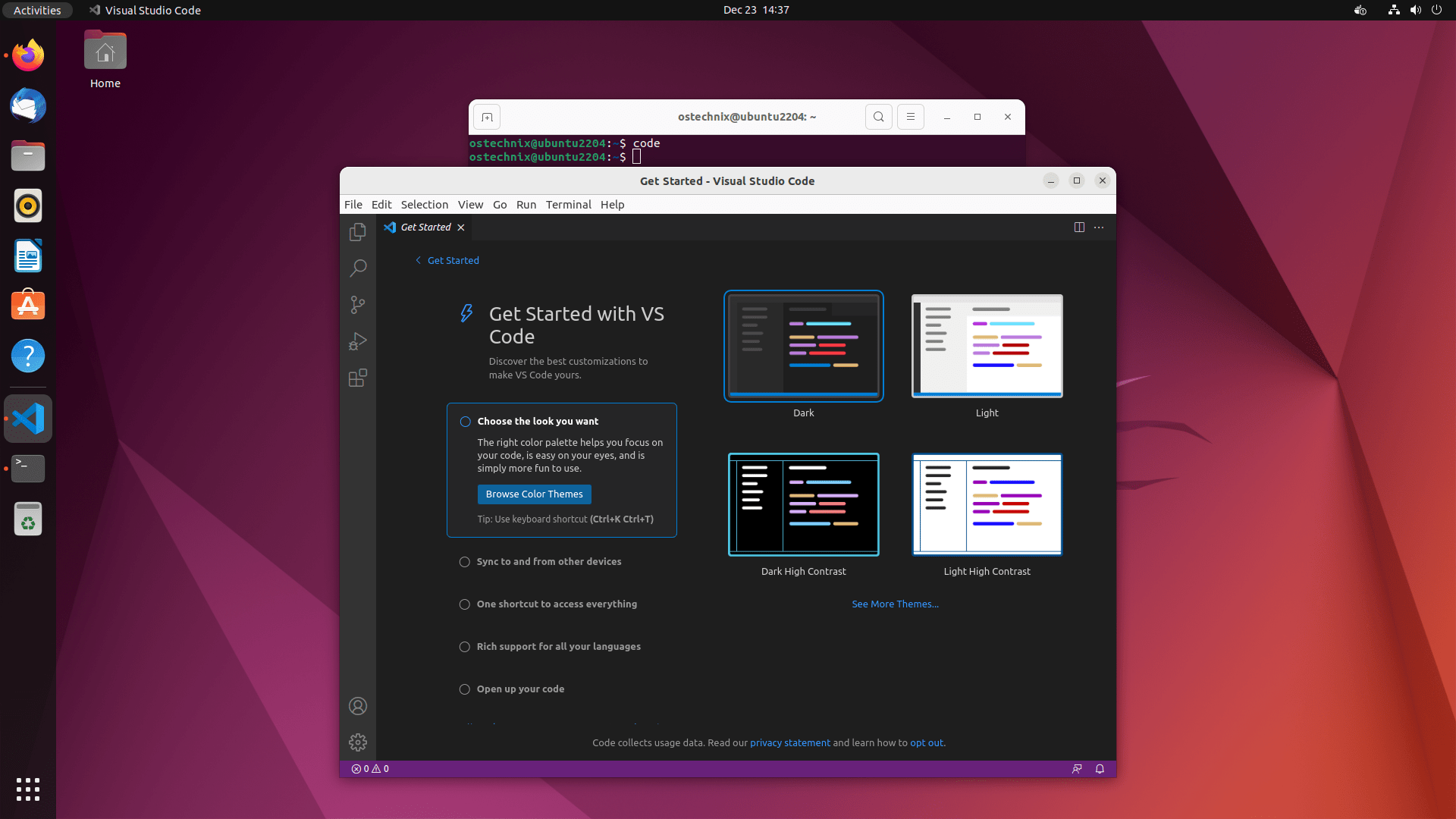Click the Help menu item
The width and height of the screenshot is (1456, 819).
(612, 204)
